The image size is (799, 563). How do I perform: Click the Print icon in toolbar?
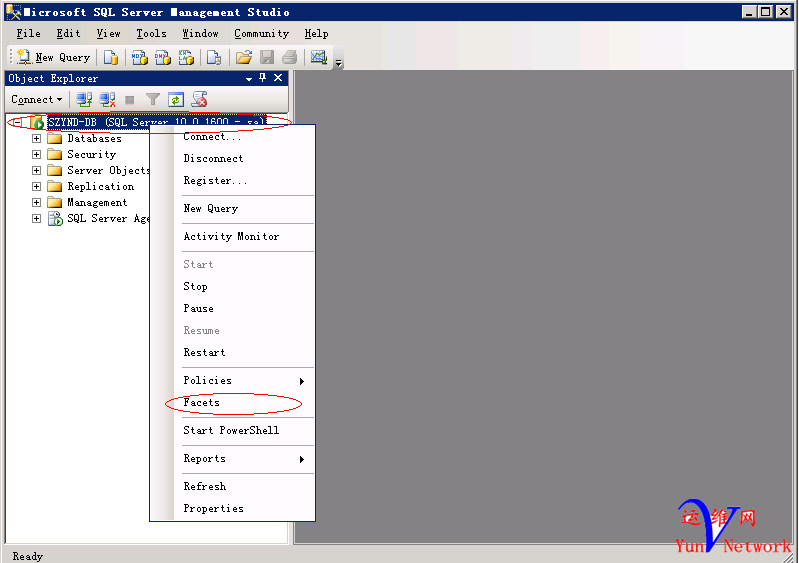[x=289, y=57]
